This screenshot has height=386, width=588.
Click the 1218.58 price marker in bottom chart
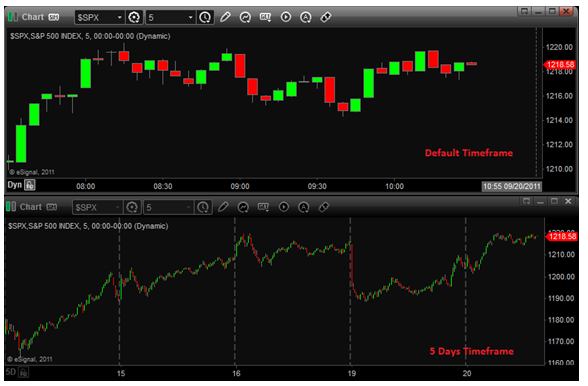(x=561, y=236)
